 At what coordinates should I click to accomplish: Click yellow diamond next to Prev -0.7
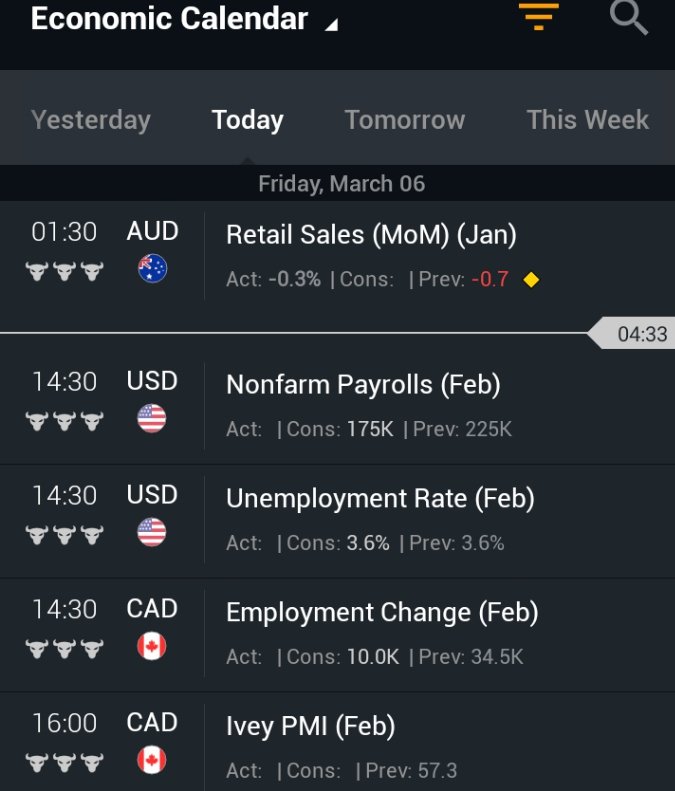531,279
